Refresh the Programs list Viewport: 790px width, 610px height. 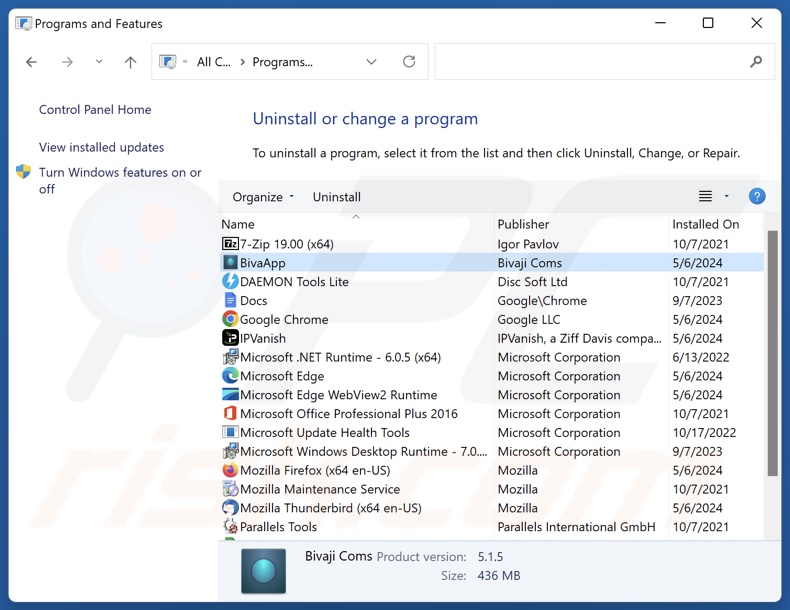[x=409, y=61]
